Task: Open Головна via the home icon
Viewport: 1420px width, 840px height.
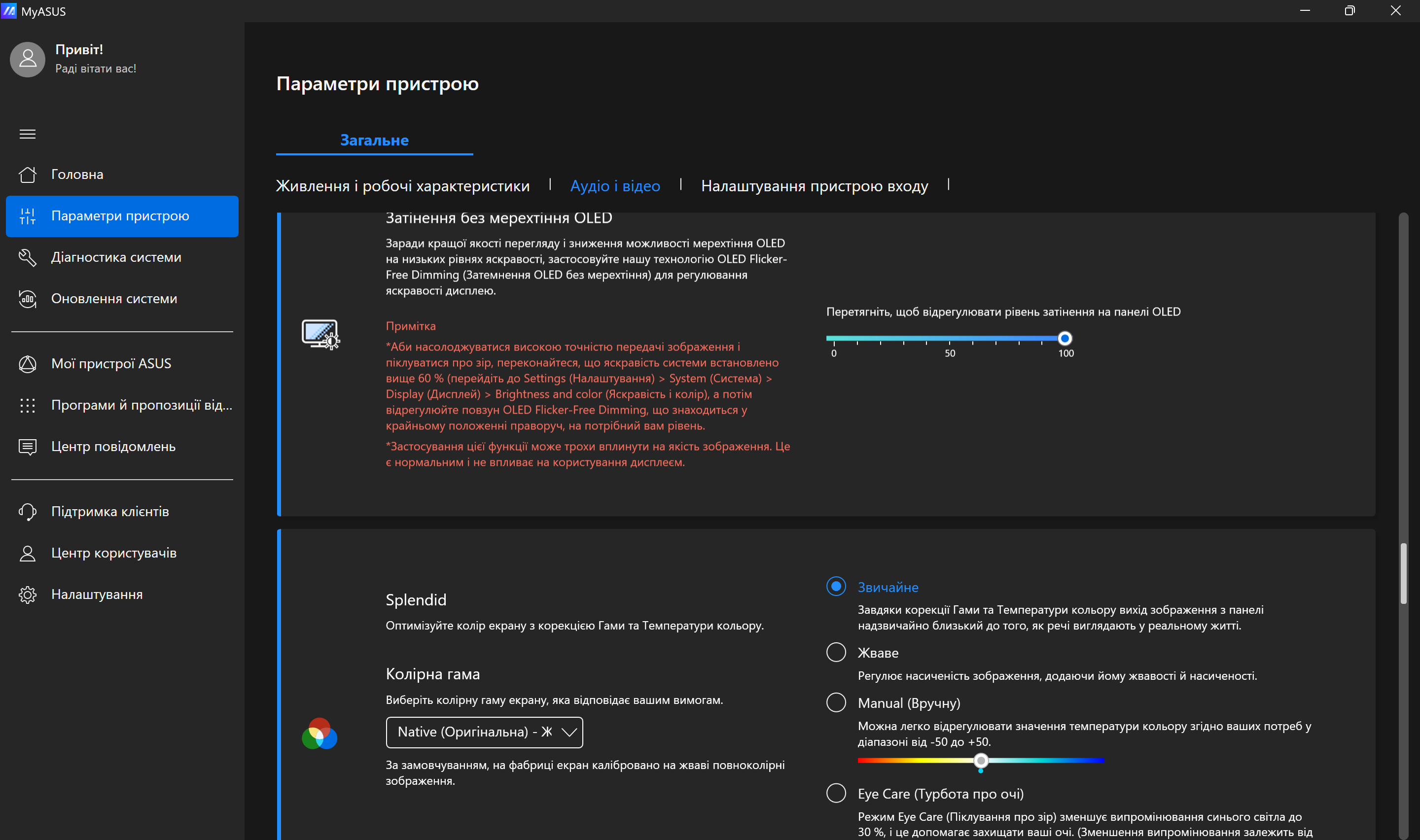Action: tap(27, 175)
